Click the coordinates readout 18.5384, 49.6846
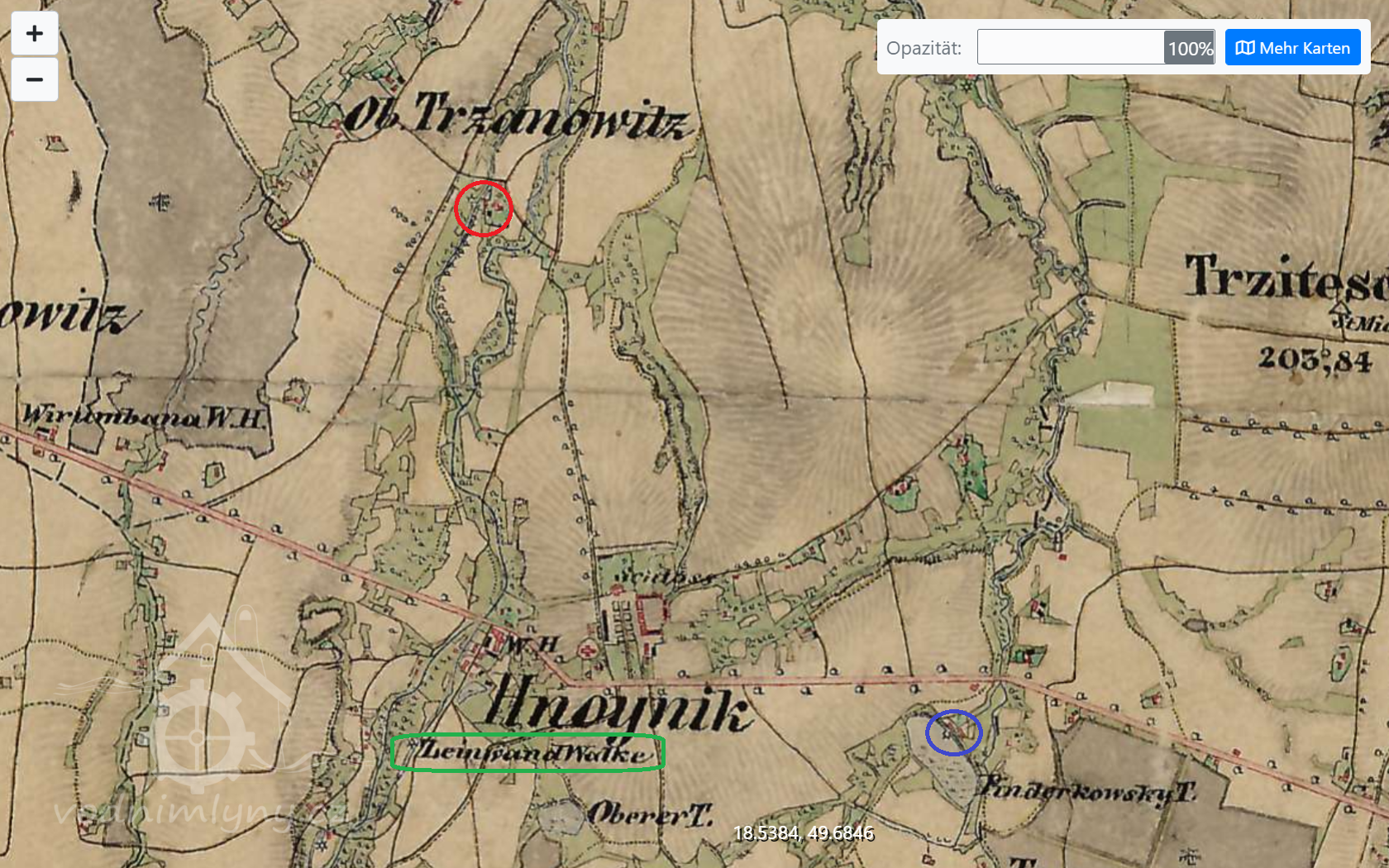The height and width of the screenshot is (868, 1389). [803, 832]
